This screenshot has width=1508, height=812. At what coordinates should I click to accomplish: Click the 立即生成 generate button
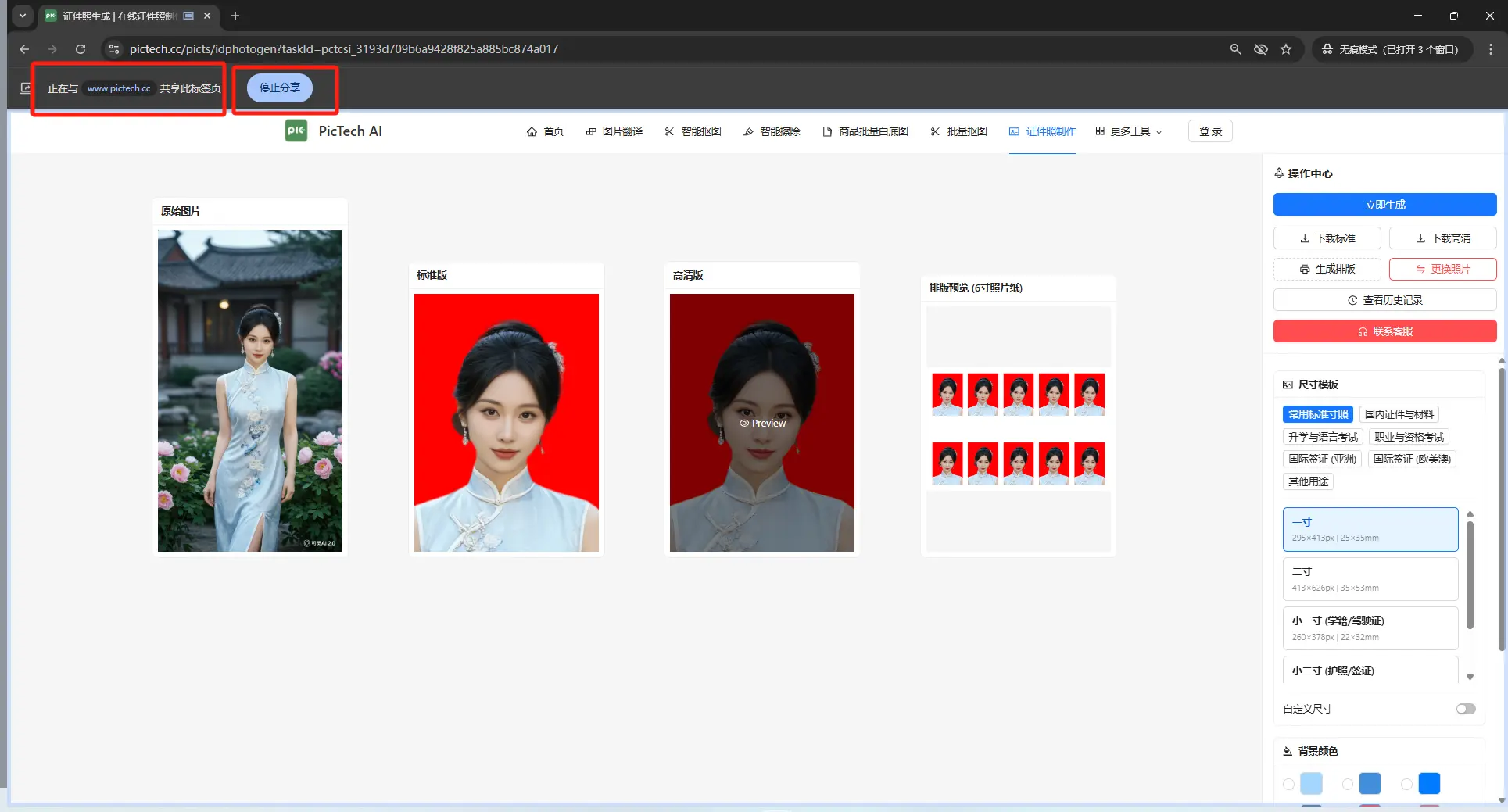[1384, 205]
